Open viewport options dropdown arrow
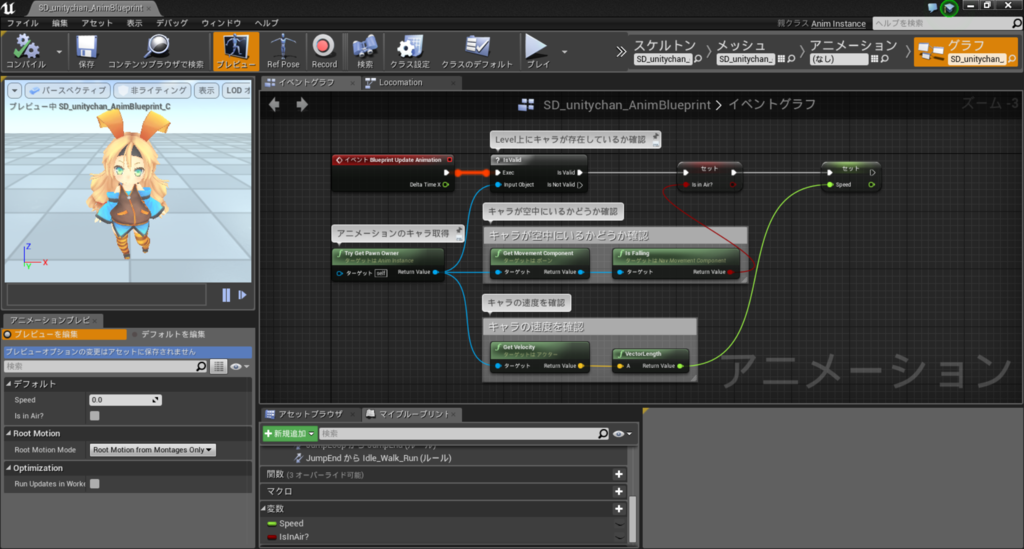1024x549 pixels. pyautogui.click(x=14, y=90)
